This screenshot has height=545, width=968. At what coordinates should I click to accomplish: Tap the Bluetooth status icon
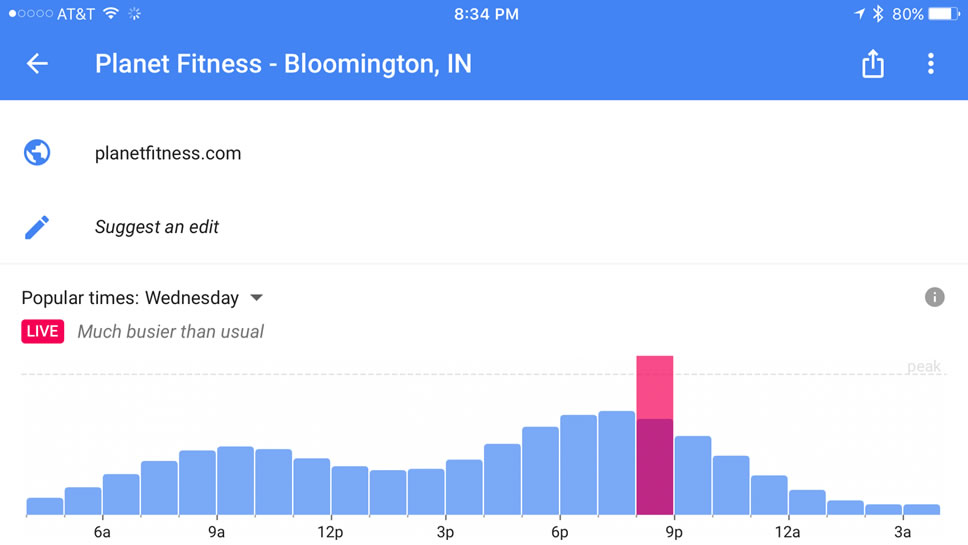pyautogui.click(x=878, y=14)
